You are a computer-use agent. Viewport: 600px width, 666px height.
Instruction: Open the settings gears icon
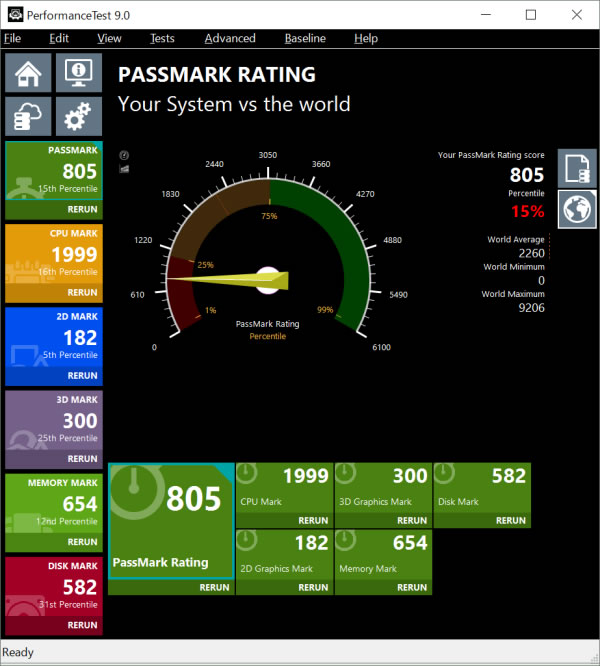click(x=79, y=116)
